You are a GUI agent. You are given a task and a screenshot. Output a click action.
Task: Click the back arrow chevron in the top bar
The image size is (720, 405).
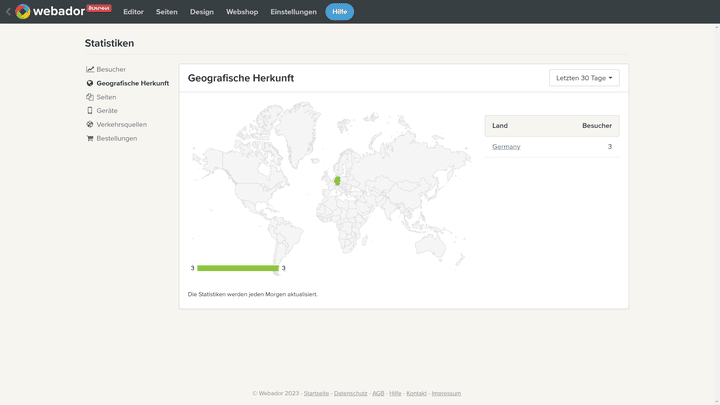tap(8, 12)
